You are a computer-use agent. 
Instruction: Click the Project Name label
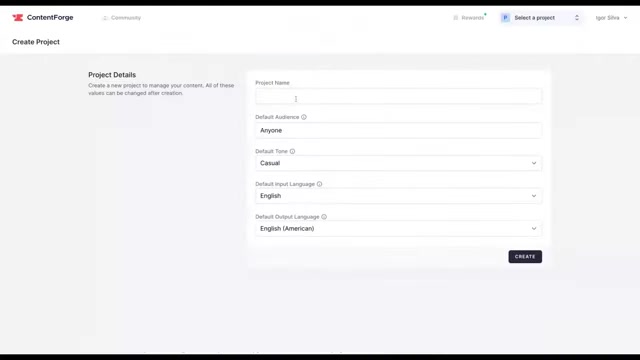[272, 83]
